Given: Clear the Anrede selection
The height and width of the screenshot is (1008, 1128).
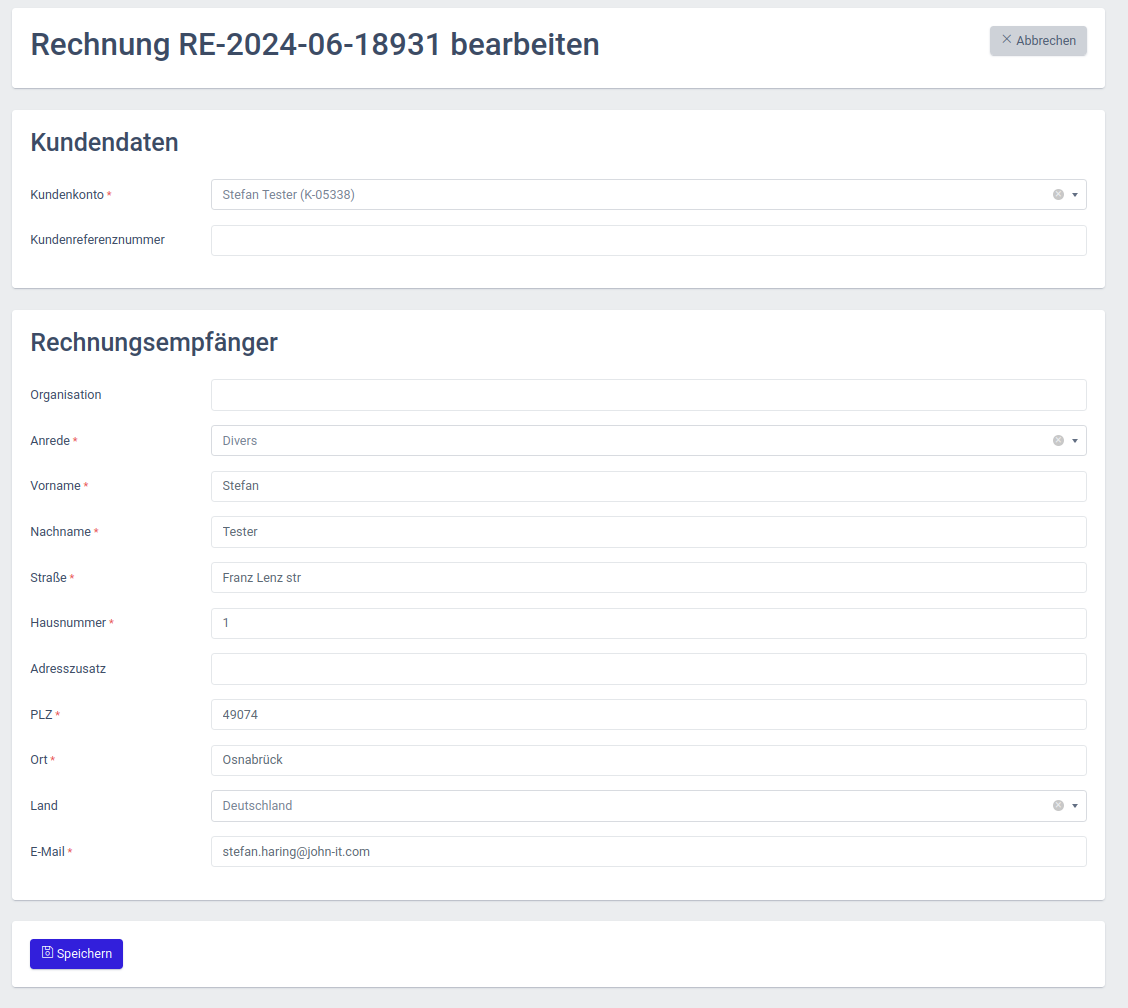Looking at the screenshot, I should [x=1058, y=440].
